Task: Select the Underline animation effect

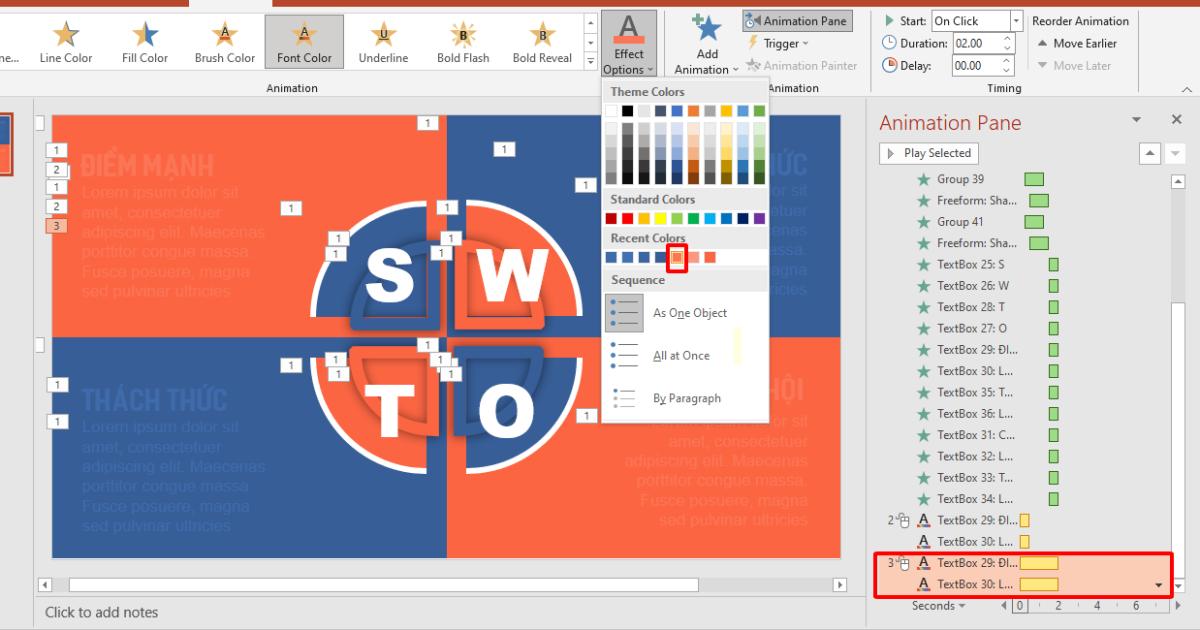Action: pyautogui.click(x=383, y=41)
